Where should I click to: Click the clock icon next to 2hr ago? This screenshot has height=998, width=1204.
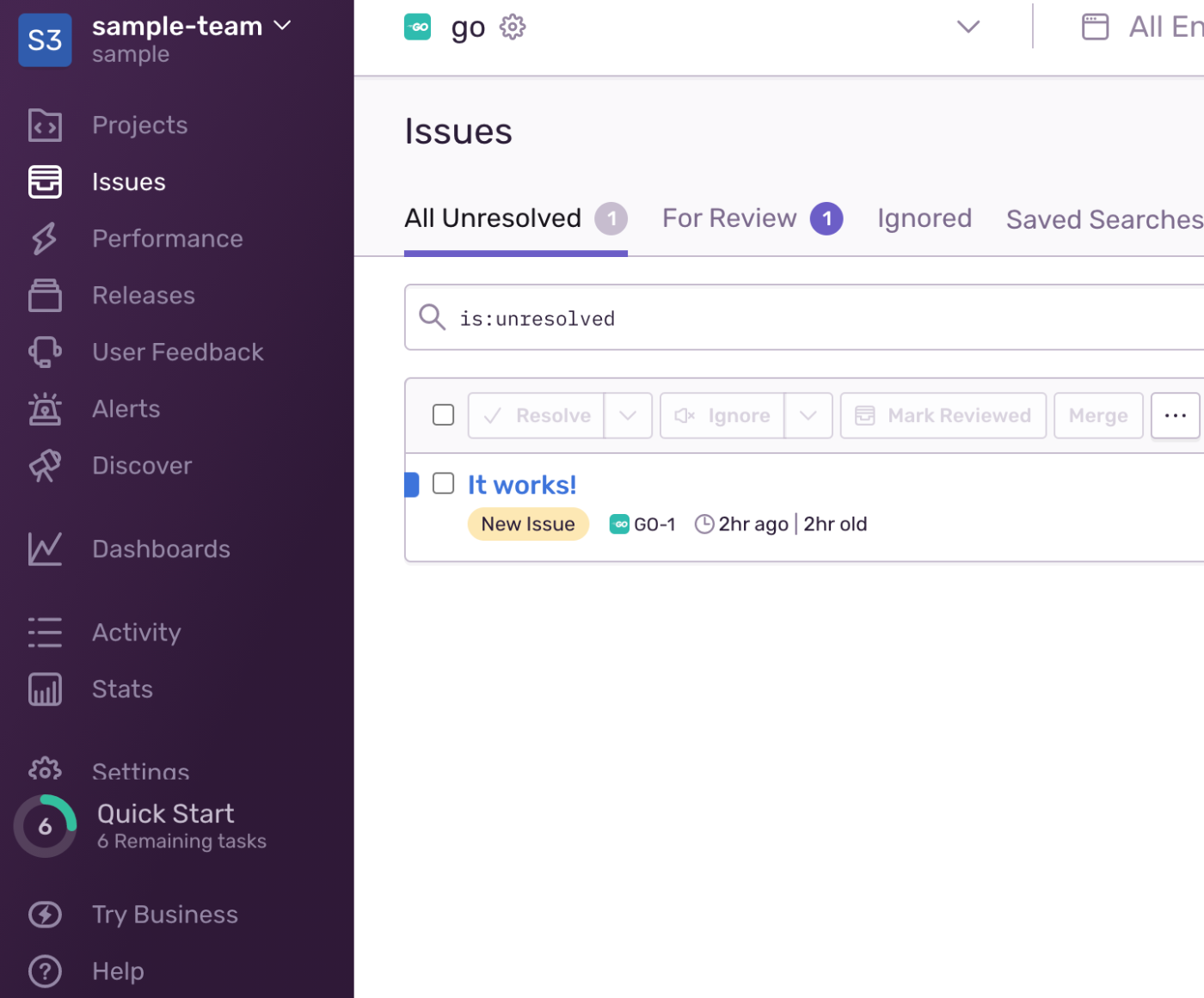tap(704, 523)
